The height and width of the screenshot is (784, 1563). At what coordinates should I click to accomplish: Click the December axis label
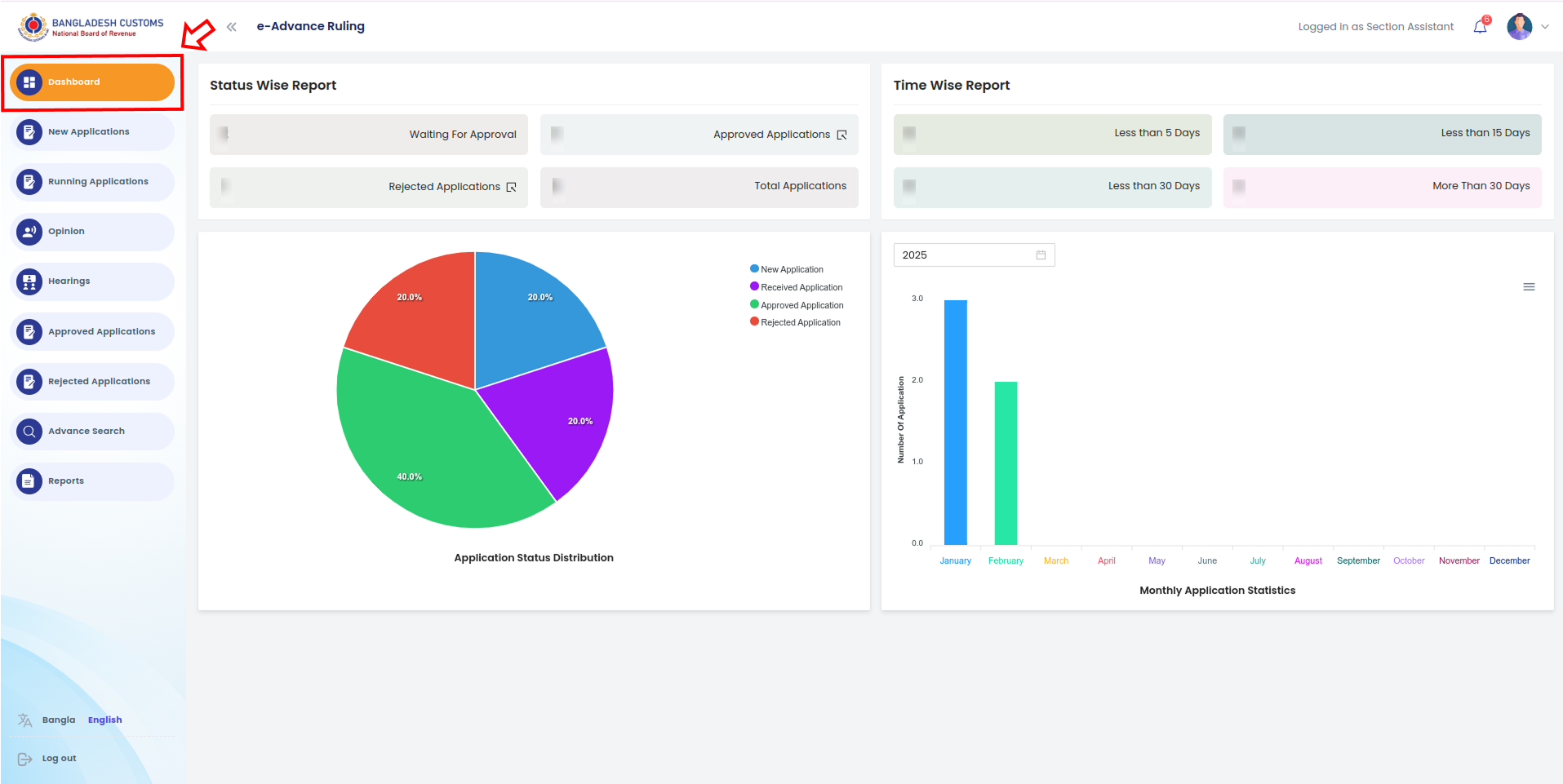(1510, 561)
